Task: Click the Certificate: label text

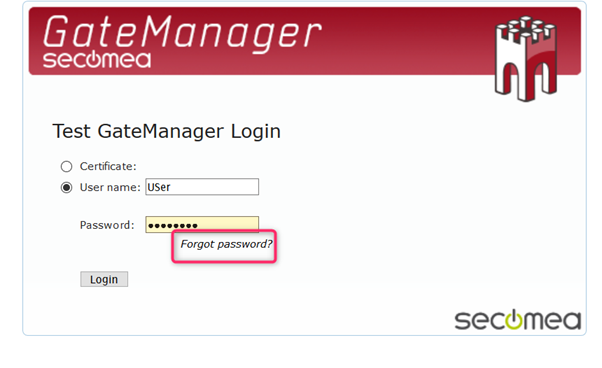Action: tap(108, 166)
